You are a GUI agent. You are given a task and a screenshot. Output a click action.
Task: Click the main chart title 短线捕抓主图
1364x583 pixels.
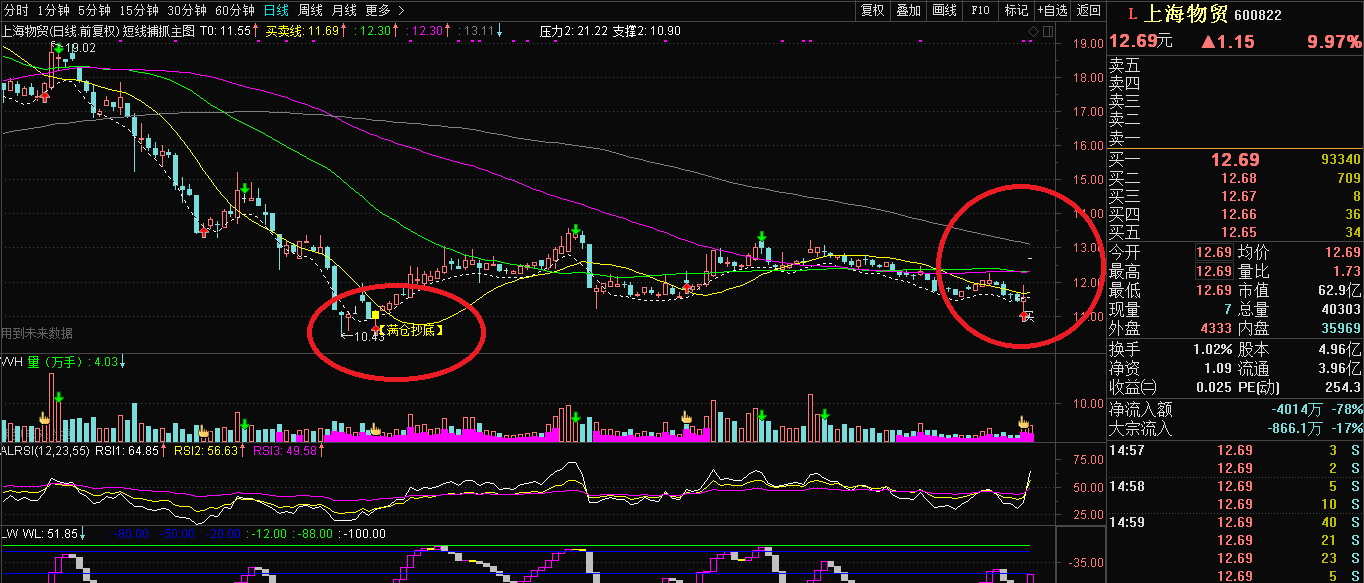(x=157, y=31)
